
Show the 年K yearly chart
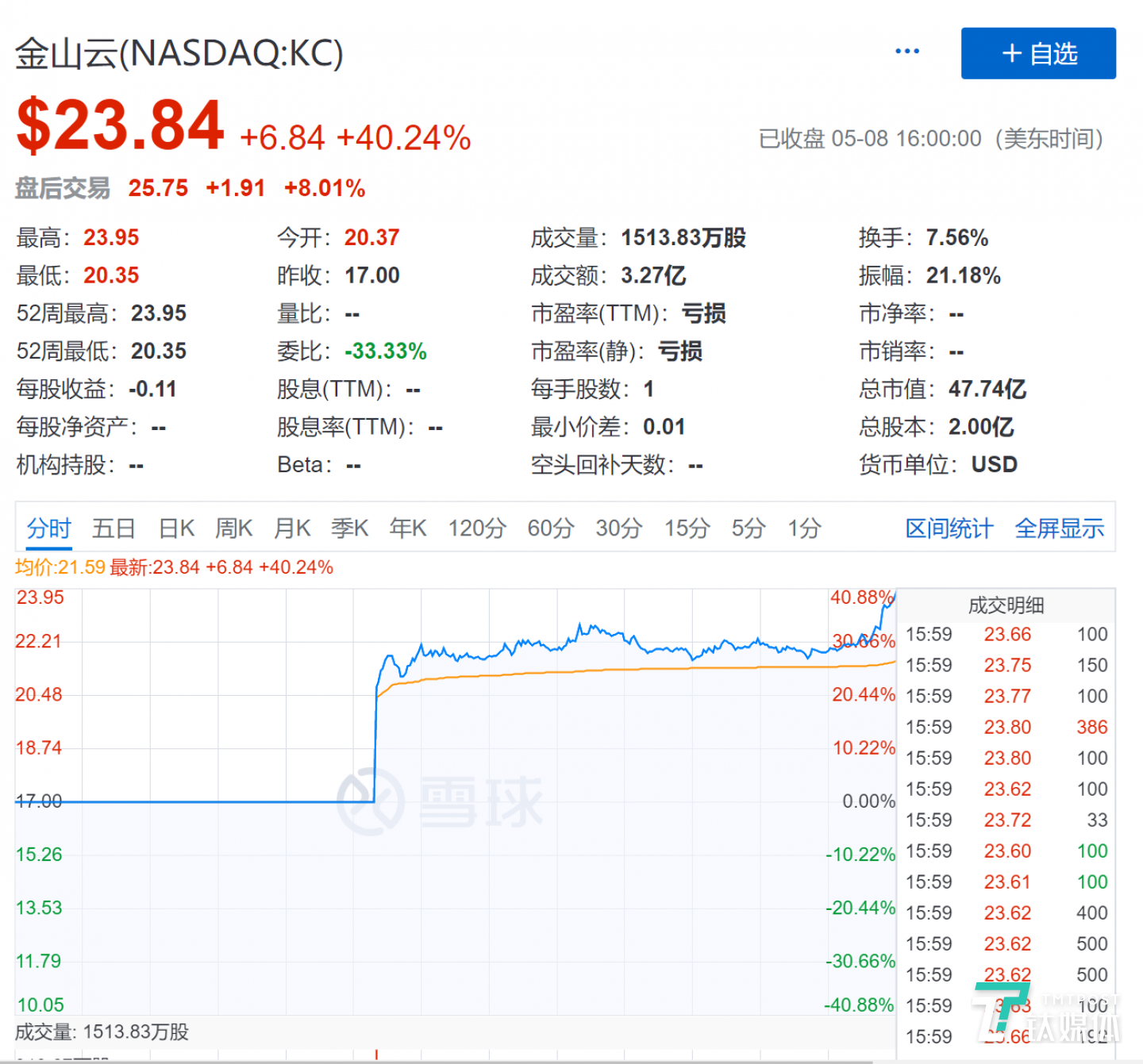pyautogui.click(x=408, y=528)
